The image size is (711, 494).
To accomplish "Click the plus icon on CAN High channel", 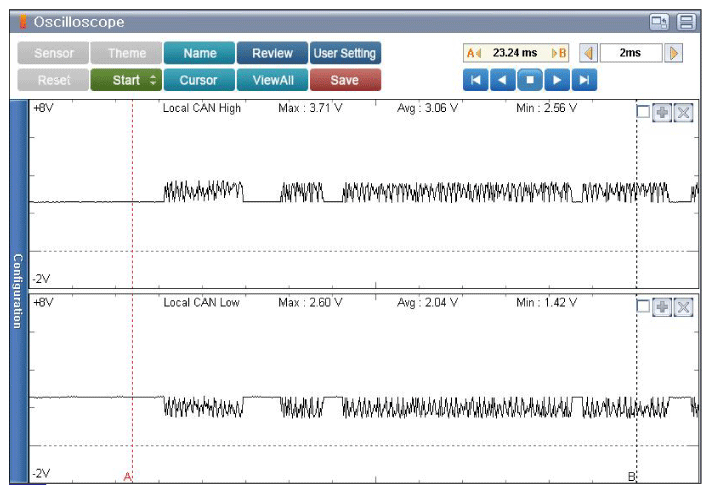I will [662, 113].
